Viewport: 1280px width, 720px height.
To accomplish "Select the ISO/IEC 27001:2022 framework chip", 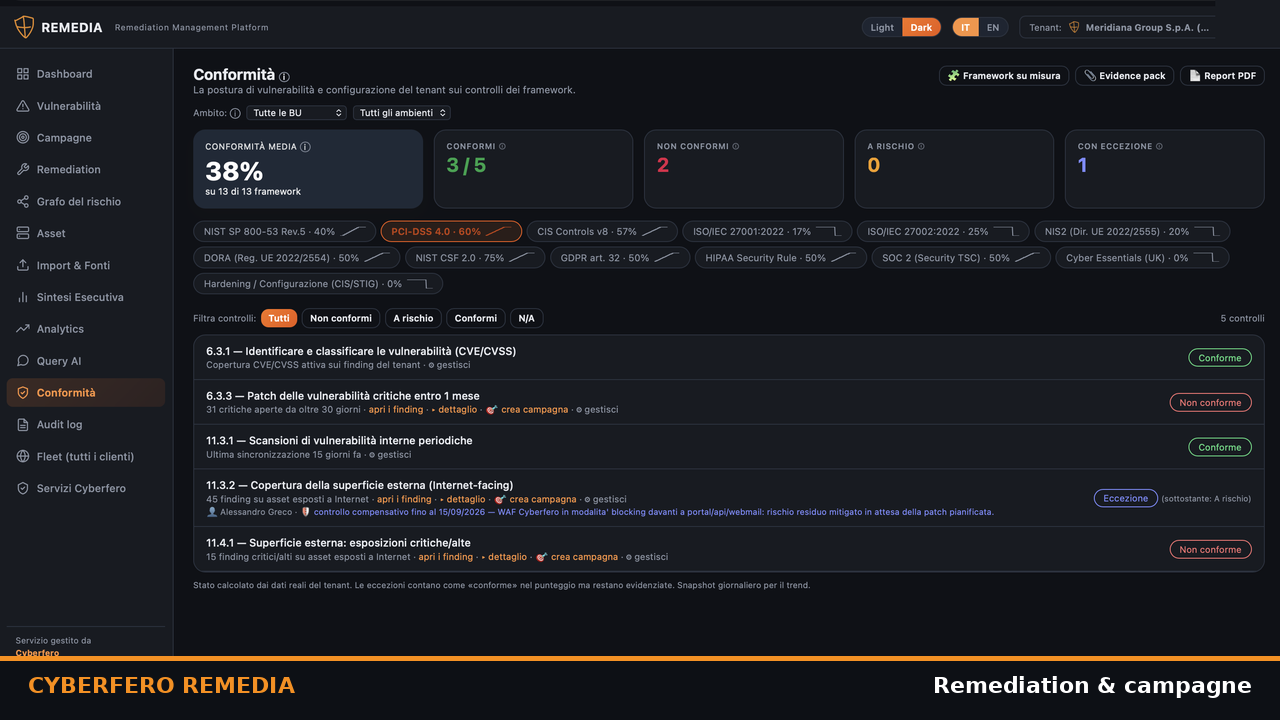I will (x=767, y=231).
